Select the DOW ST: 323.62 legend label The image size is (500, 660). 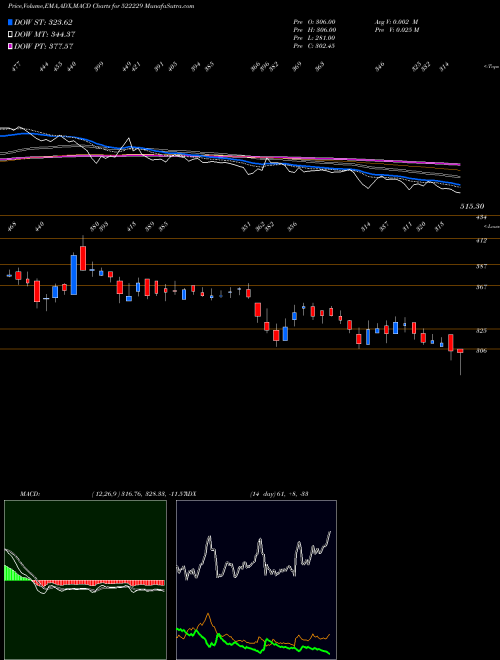tap(43, 22)
